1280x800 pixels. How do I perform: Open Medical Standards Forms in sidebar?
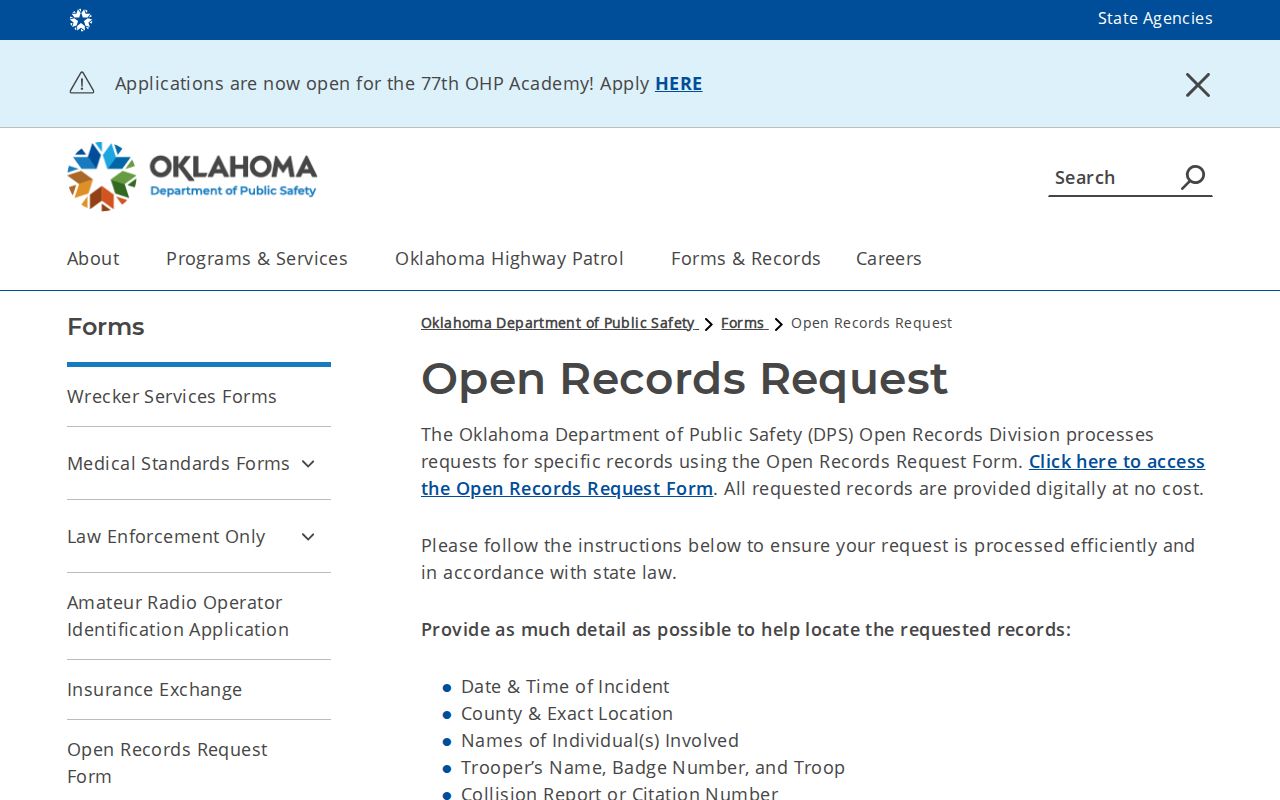click(x=178, y=463)
